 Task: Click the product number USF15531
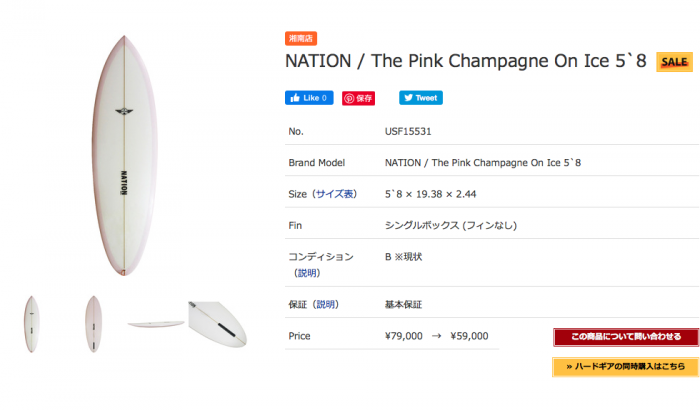click(x=408, y=131)
